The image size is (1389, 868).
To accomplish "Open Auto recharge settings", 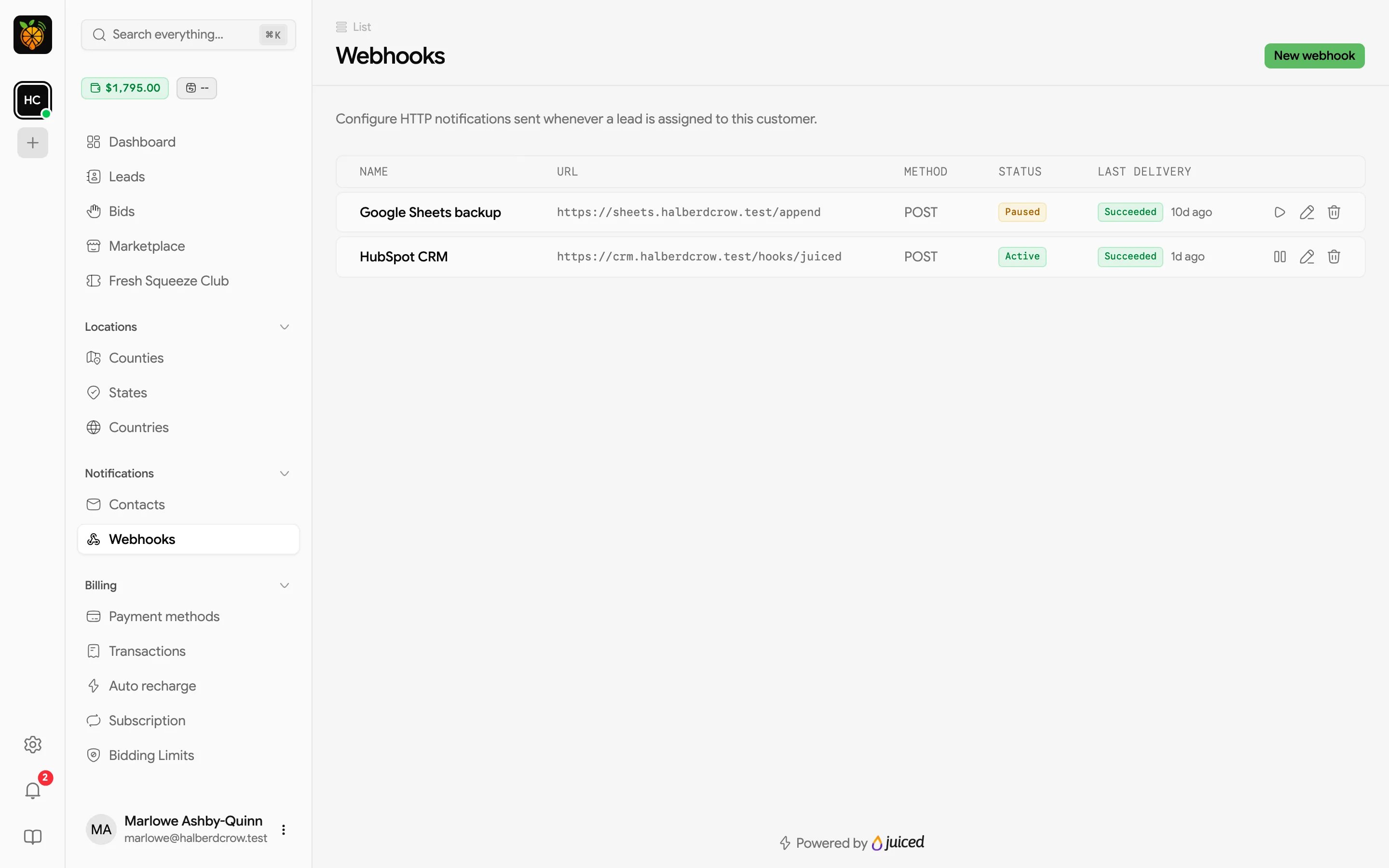I will (188, 686).
